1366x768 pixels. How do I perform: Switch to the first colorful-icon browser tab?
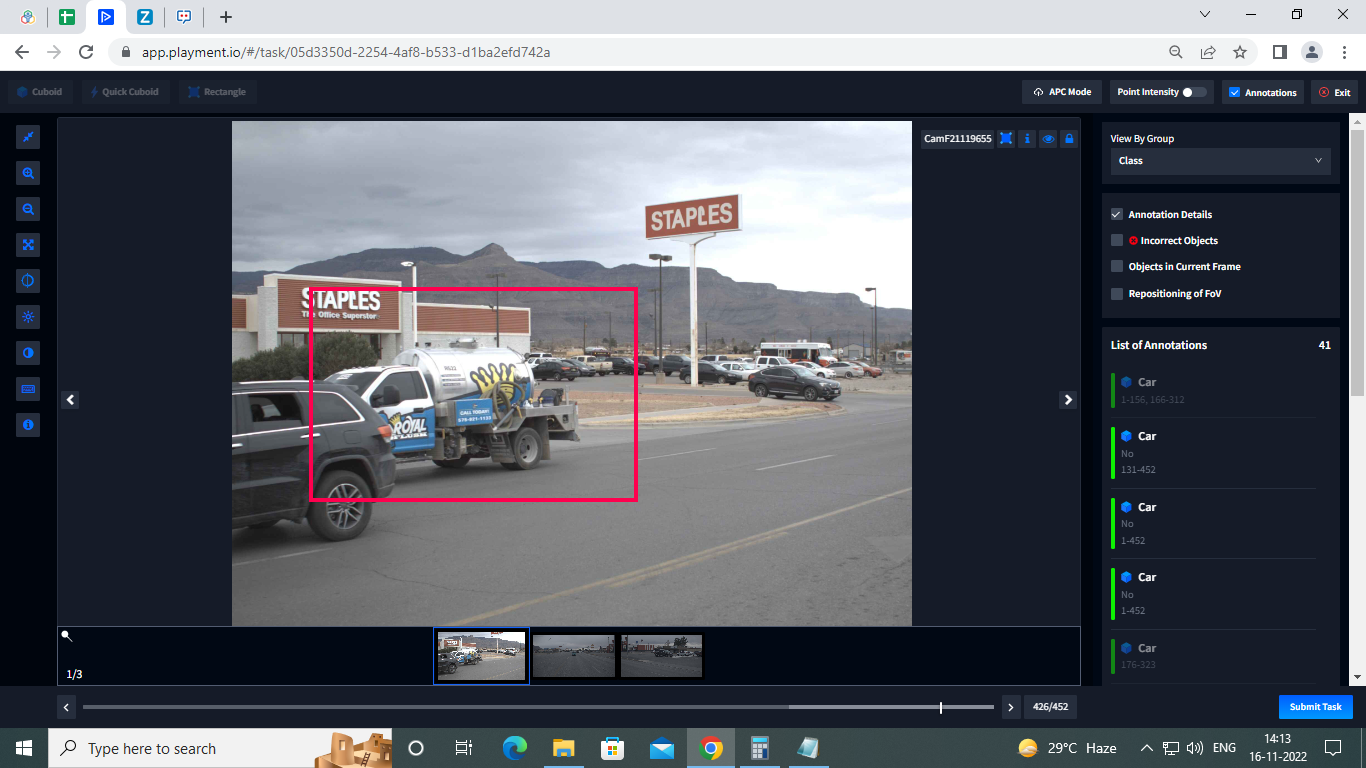point(28,17)
